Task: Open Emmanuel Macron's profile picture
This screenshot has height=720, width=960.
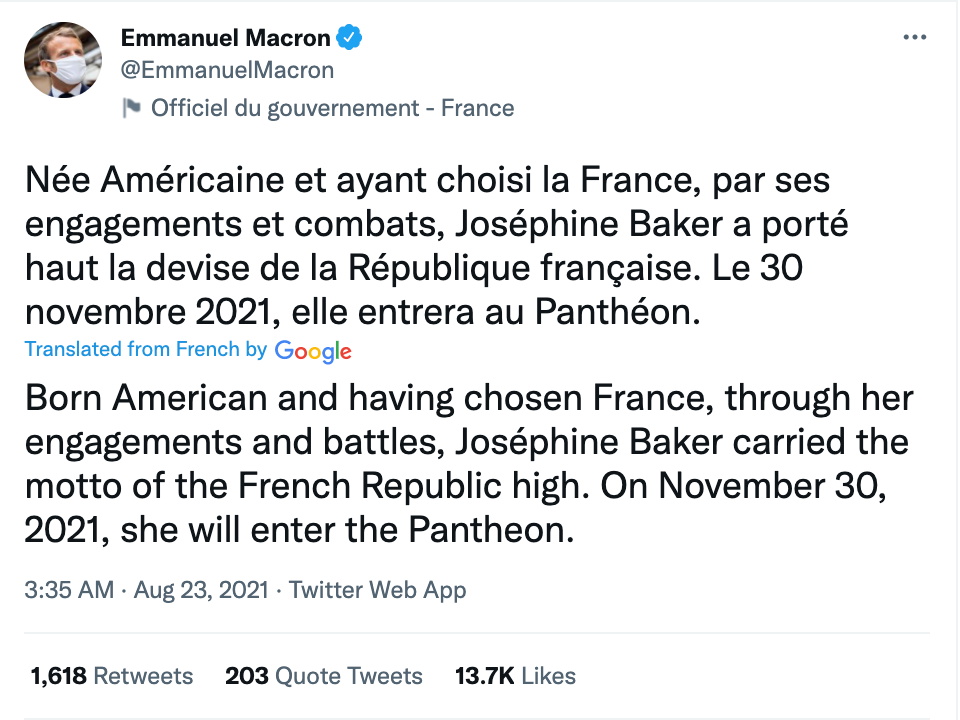Action: pos(63,60)
